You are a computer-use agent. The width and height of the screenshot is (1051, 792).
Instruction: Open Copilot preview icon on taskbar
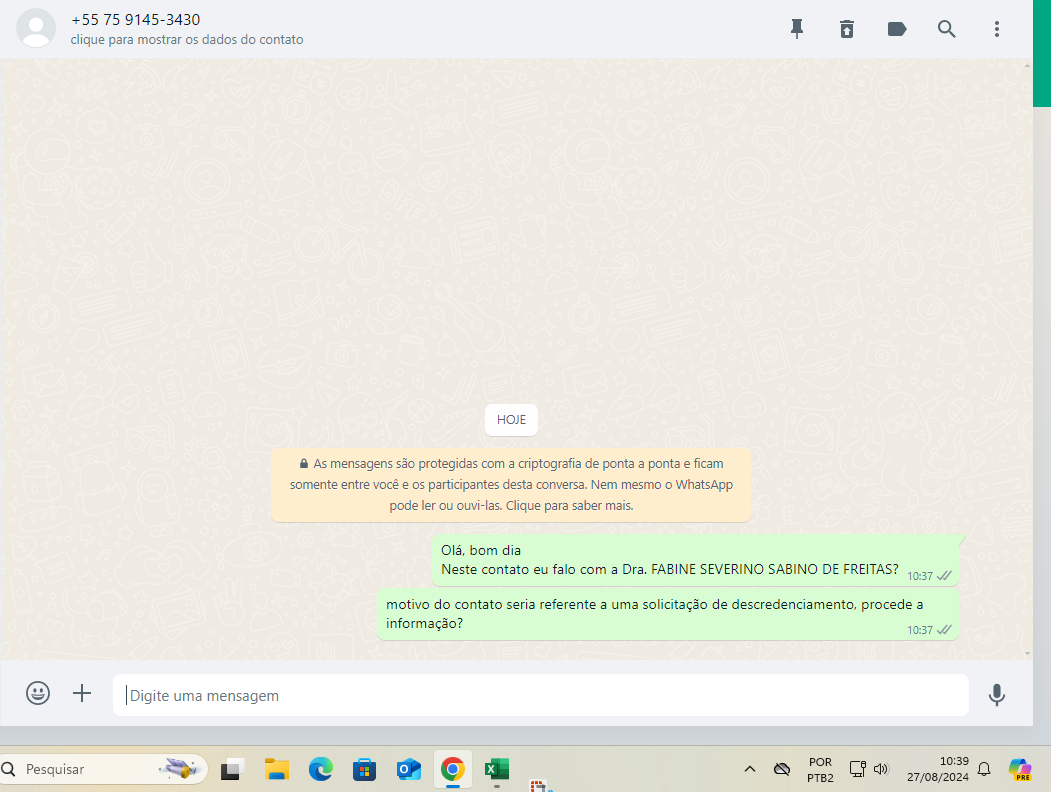coord(1020,769)
